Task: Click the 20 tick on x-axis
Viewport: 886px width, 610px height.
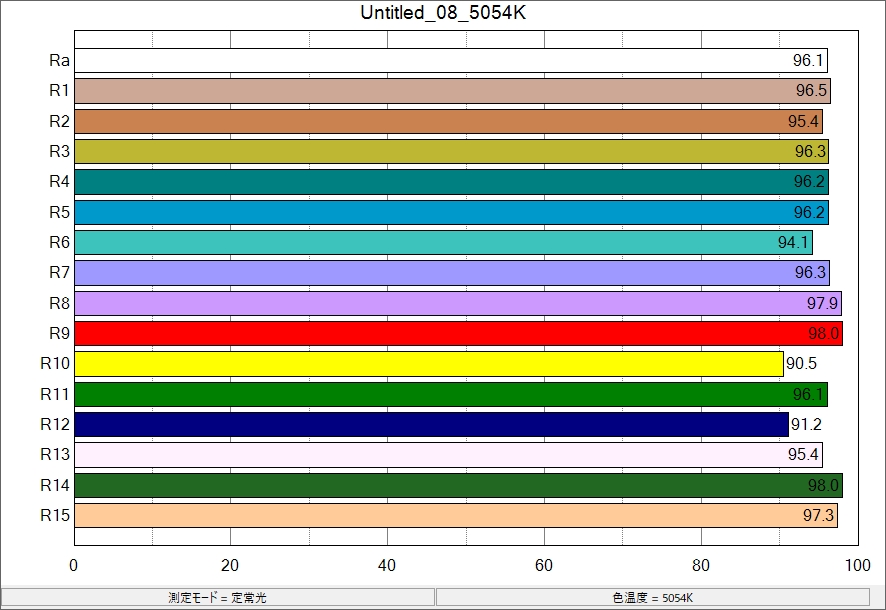Action: [230, 565]
